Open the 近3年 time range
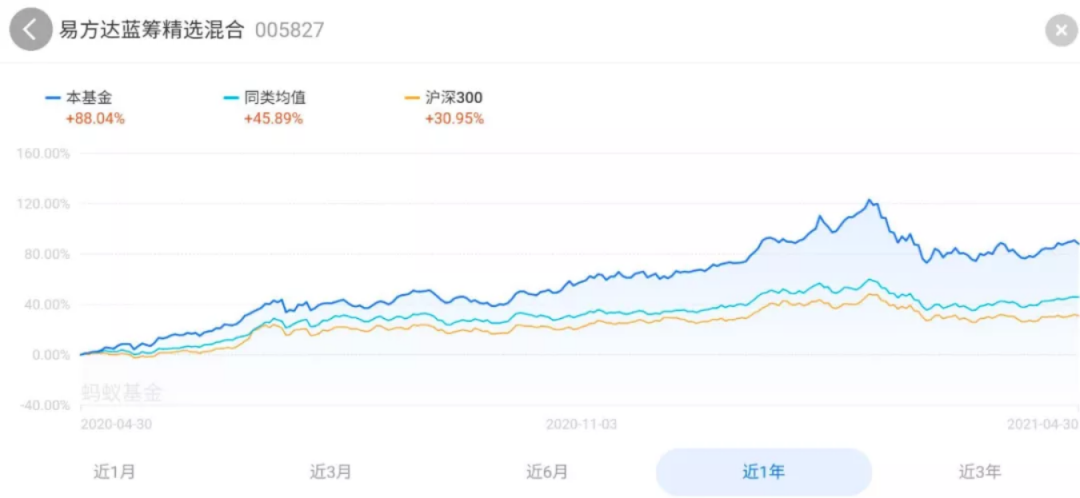 click(979, 472)
